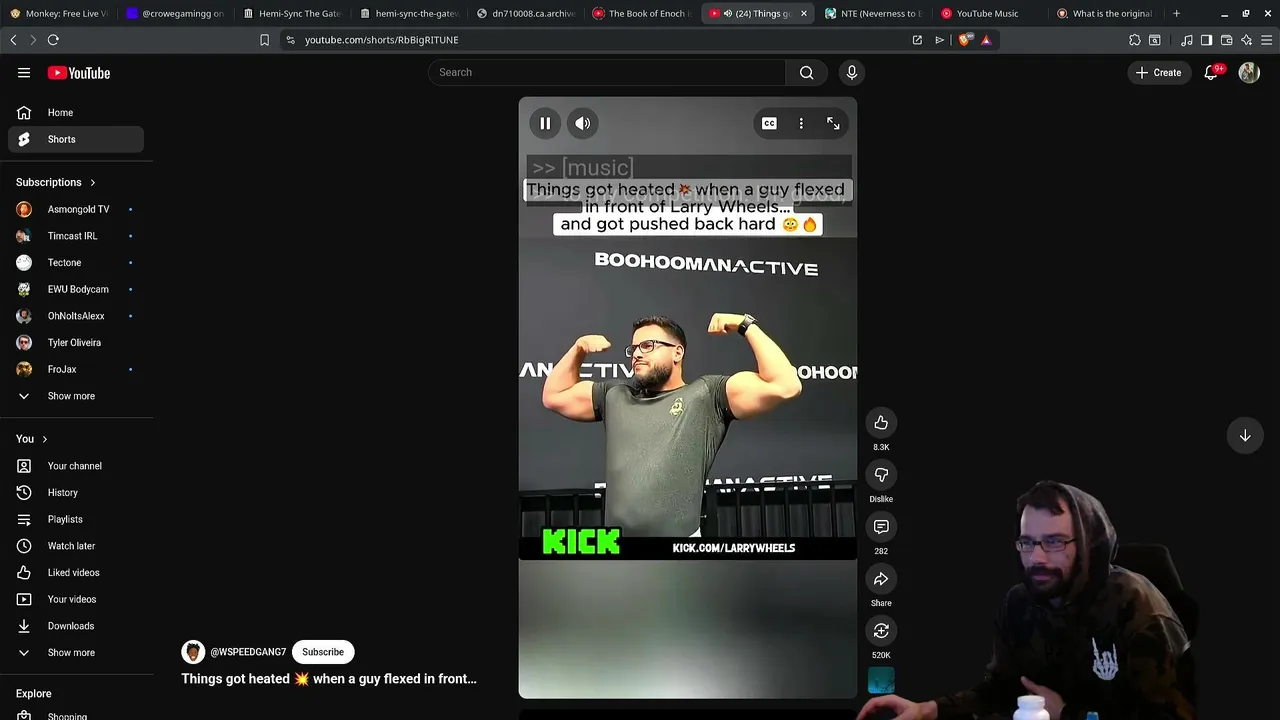
Task: Select Home in the sidebar
Action: (76, 113)
